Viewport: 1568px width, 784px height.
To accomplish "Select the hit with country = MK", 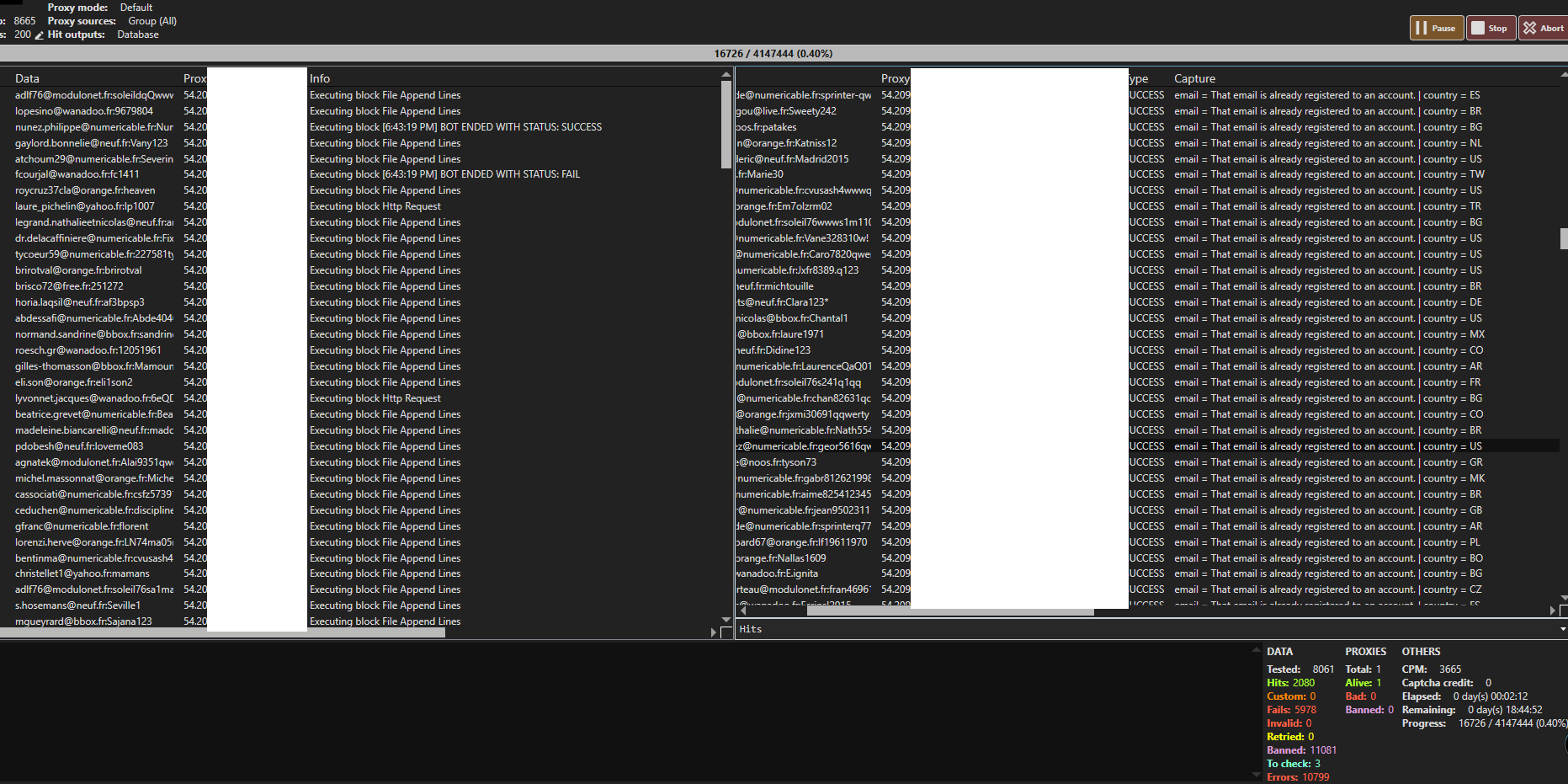I will point(1148,478).
